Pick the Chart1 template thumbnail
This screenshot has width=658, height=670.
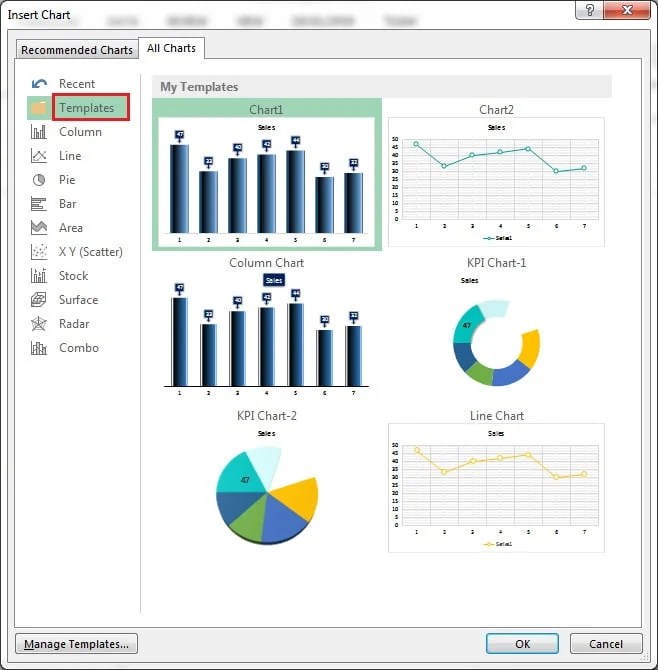tap(267, 182)
